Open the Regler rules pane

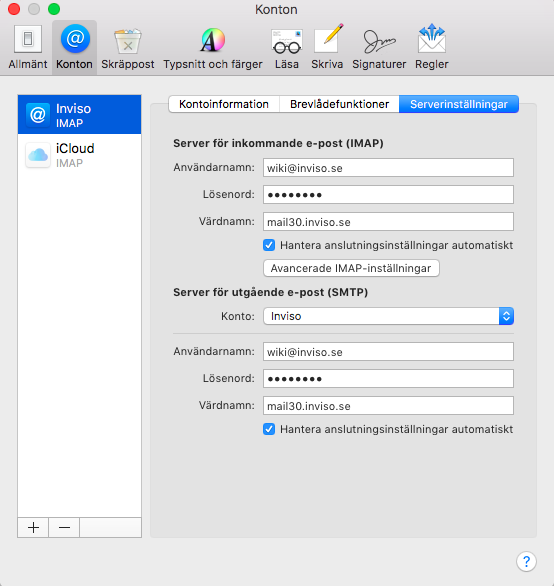tap(431, 47)
